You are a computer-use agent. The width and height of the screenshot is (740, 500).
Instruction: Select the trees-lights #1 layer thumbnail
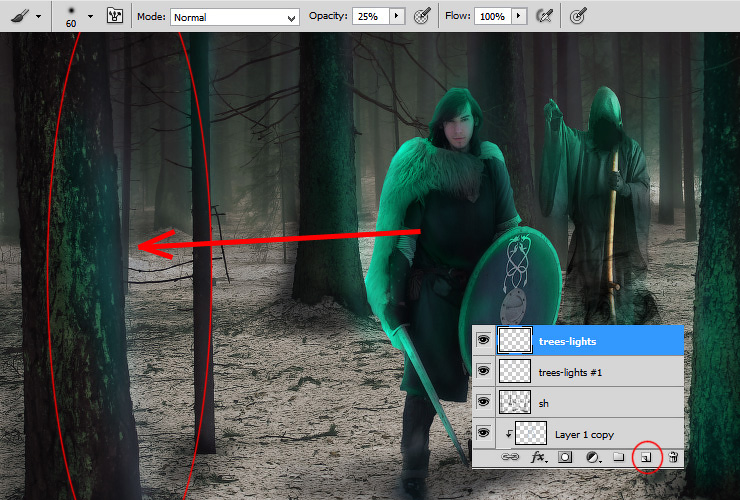515,371
